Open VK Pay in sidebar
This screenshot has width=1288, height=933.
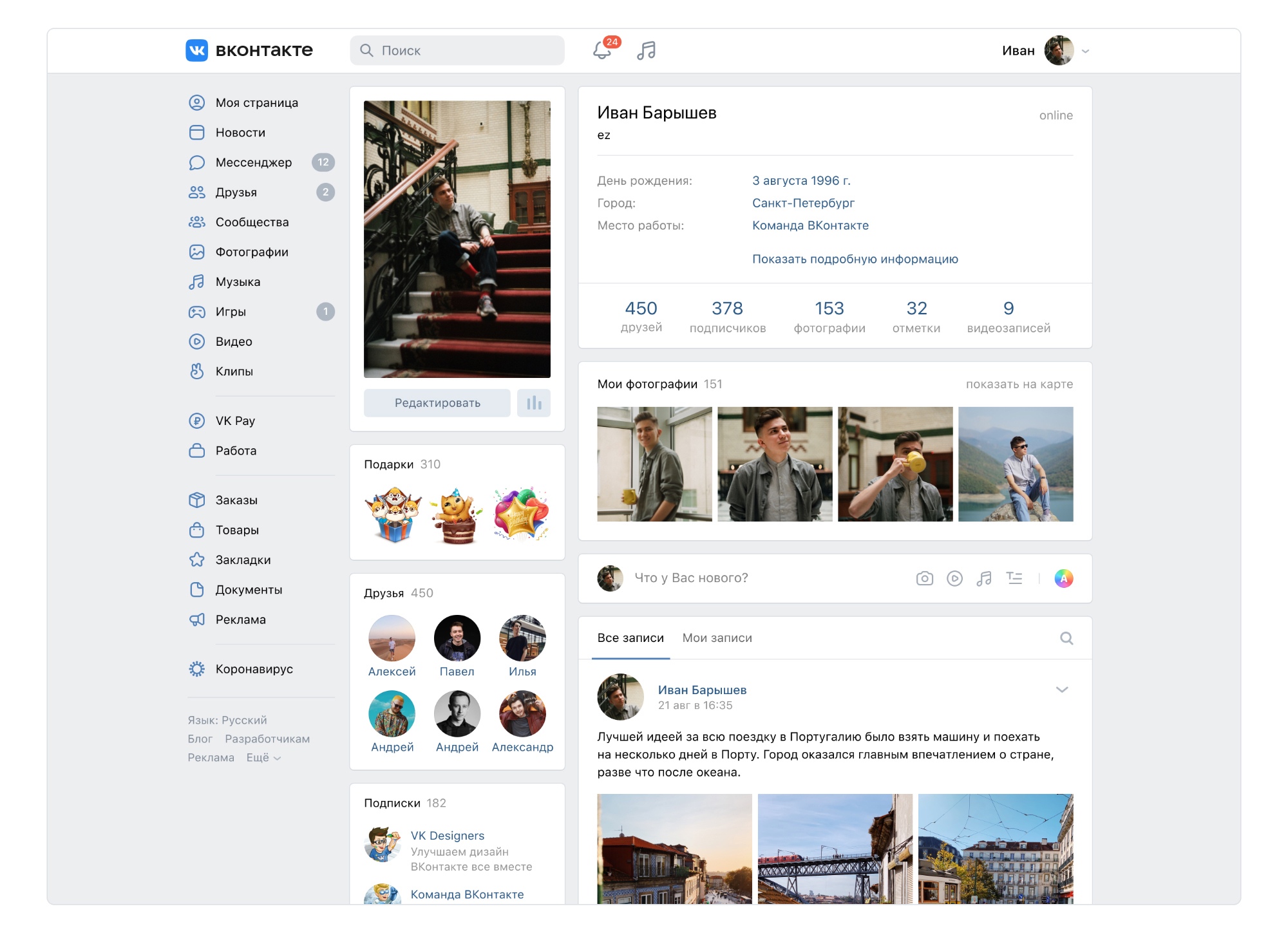click(x=235, y=420)
